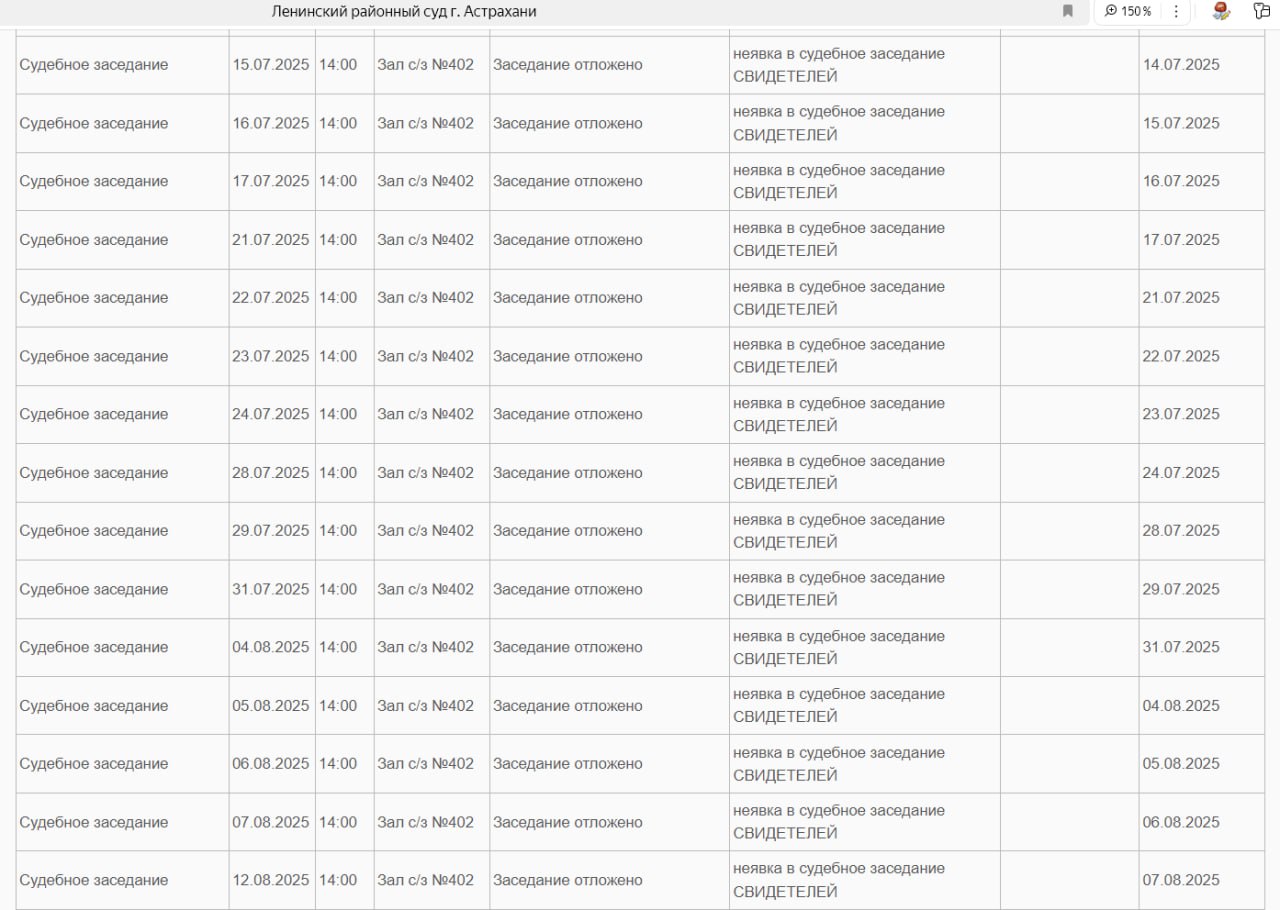This screenshot has height=910, width=1280.
Task: Click 'Судебное заседание' in the top table row
Action: 94,65
